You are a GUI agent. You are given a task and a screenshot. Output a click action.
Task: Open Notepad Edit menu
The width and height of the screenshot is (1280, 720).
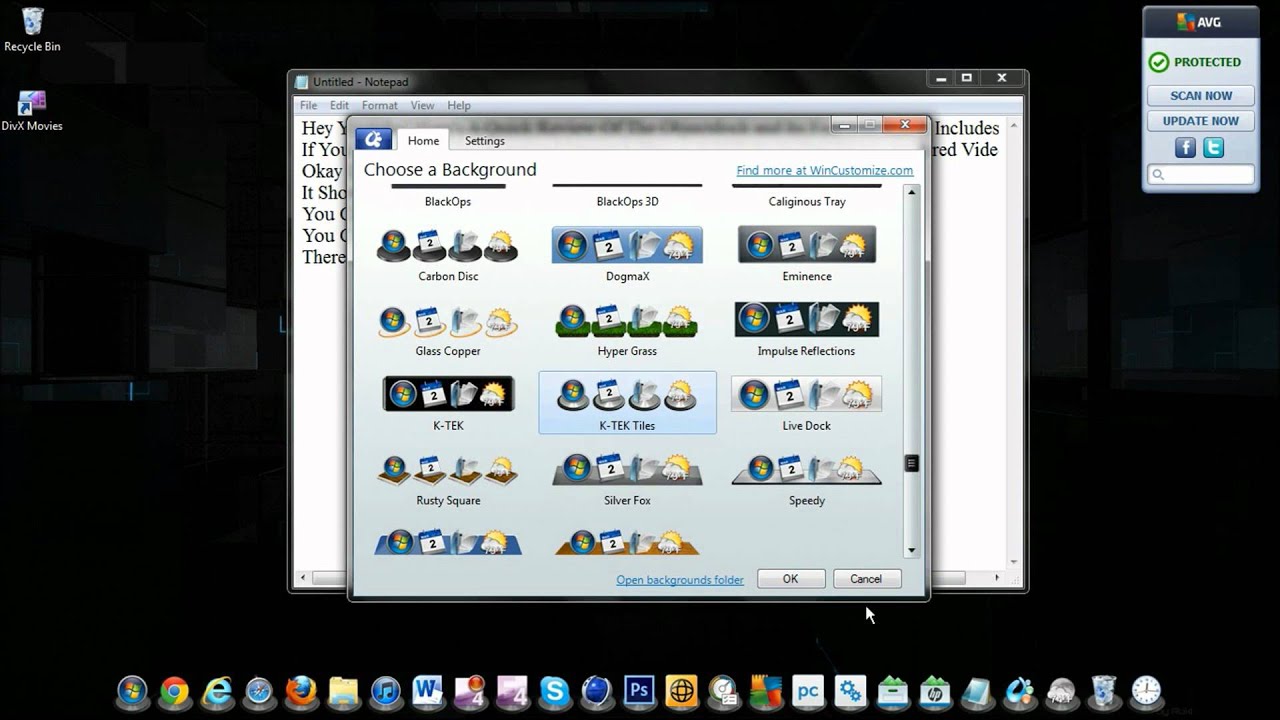[x=340, y=105]
